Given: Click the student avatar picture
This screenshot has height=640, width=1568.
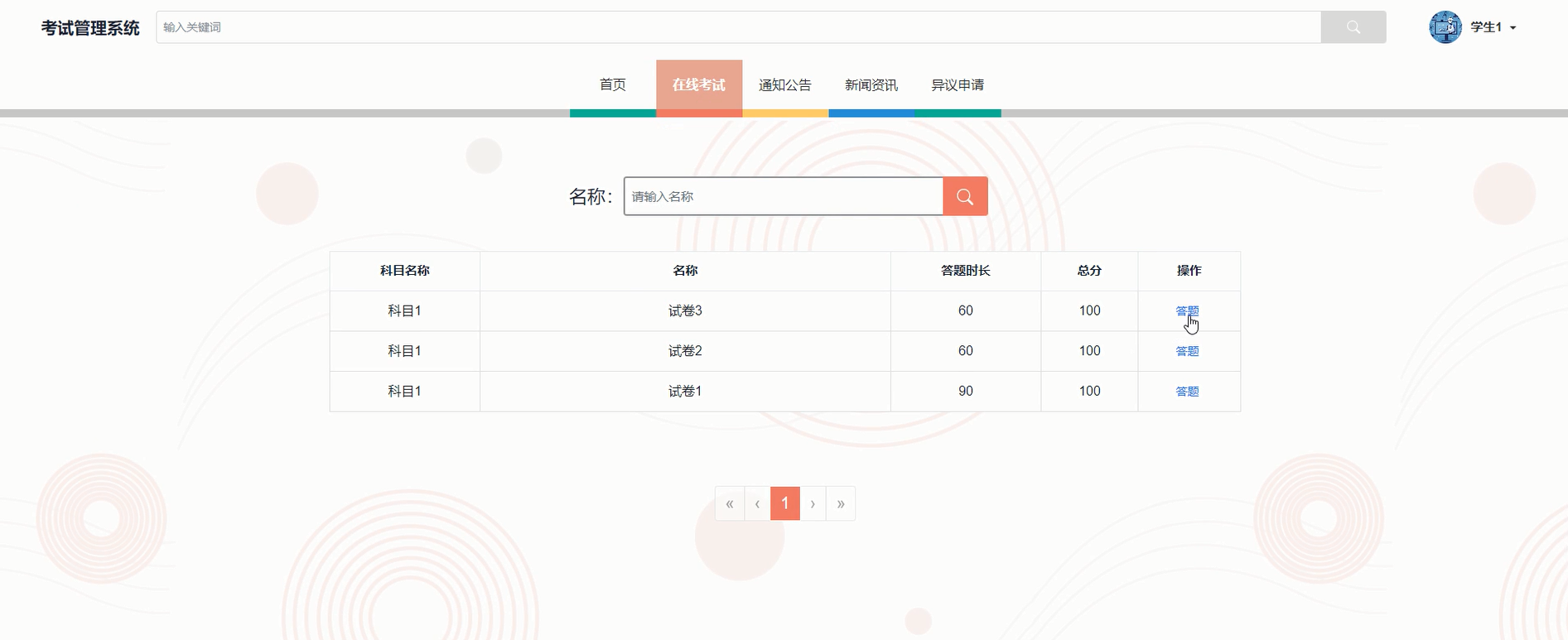Looking at the screenshot, I should [1445, 27].
